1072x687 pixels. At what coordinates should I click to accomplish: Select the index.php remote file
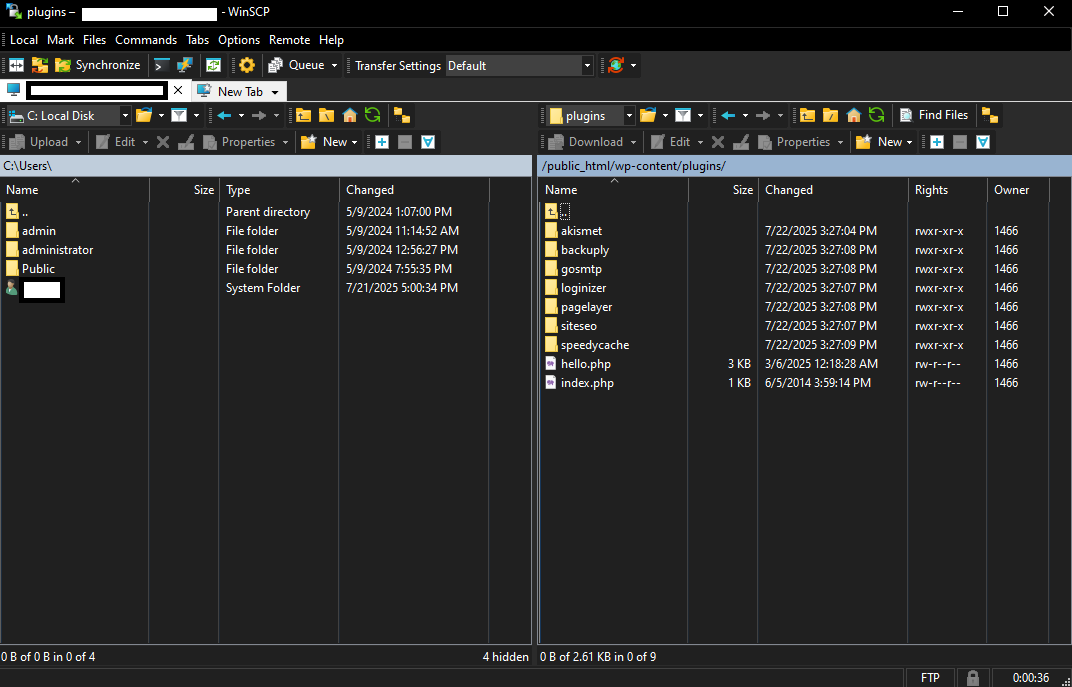(587, 383)
